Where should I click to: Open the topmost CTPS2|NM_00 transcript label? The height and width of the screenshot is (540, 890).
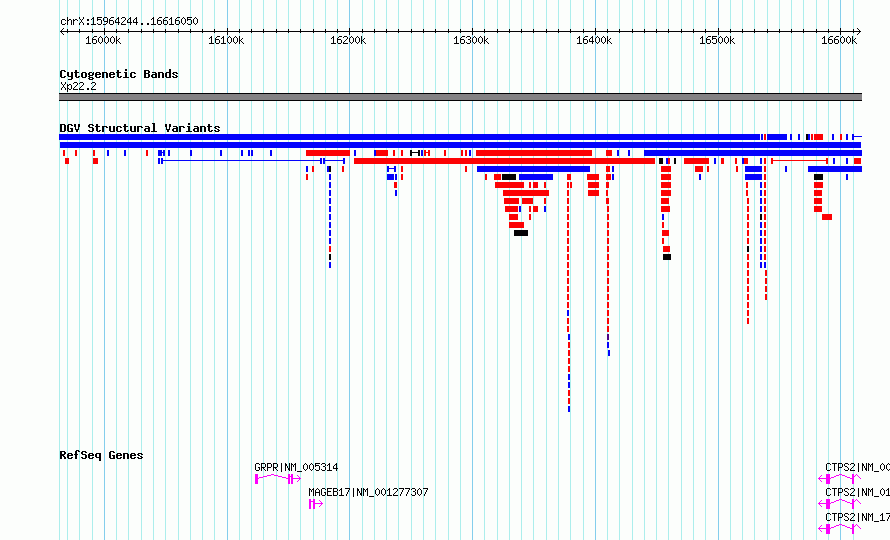[x=857, y=467]
